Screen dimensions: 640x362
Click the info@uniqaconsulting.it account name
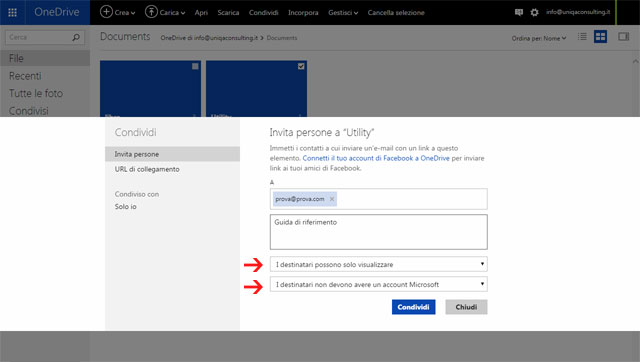pos(578,12)
